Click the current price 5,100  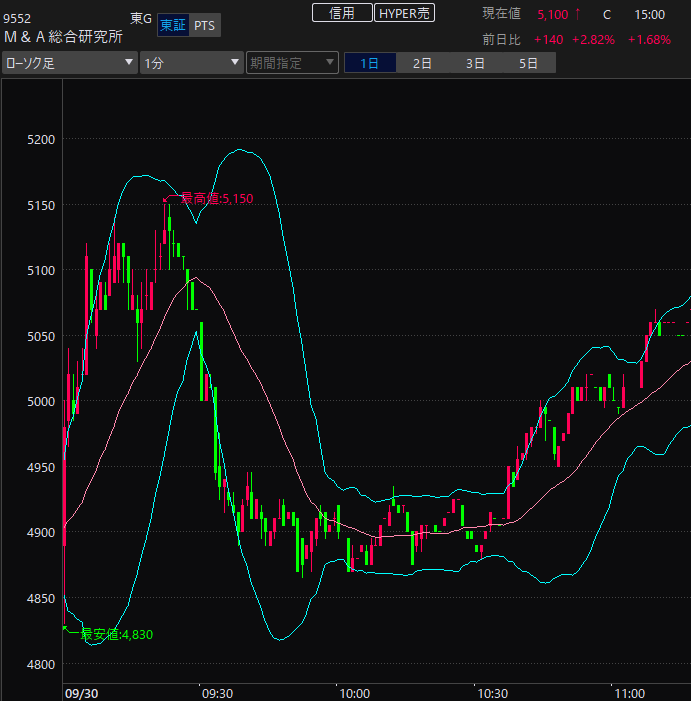click(x=552, y=15)
